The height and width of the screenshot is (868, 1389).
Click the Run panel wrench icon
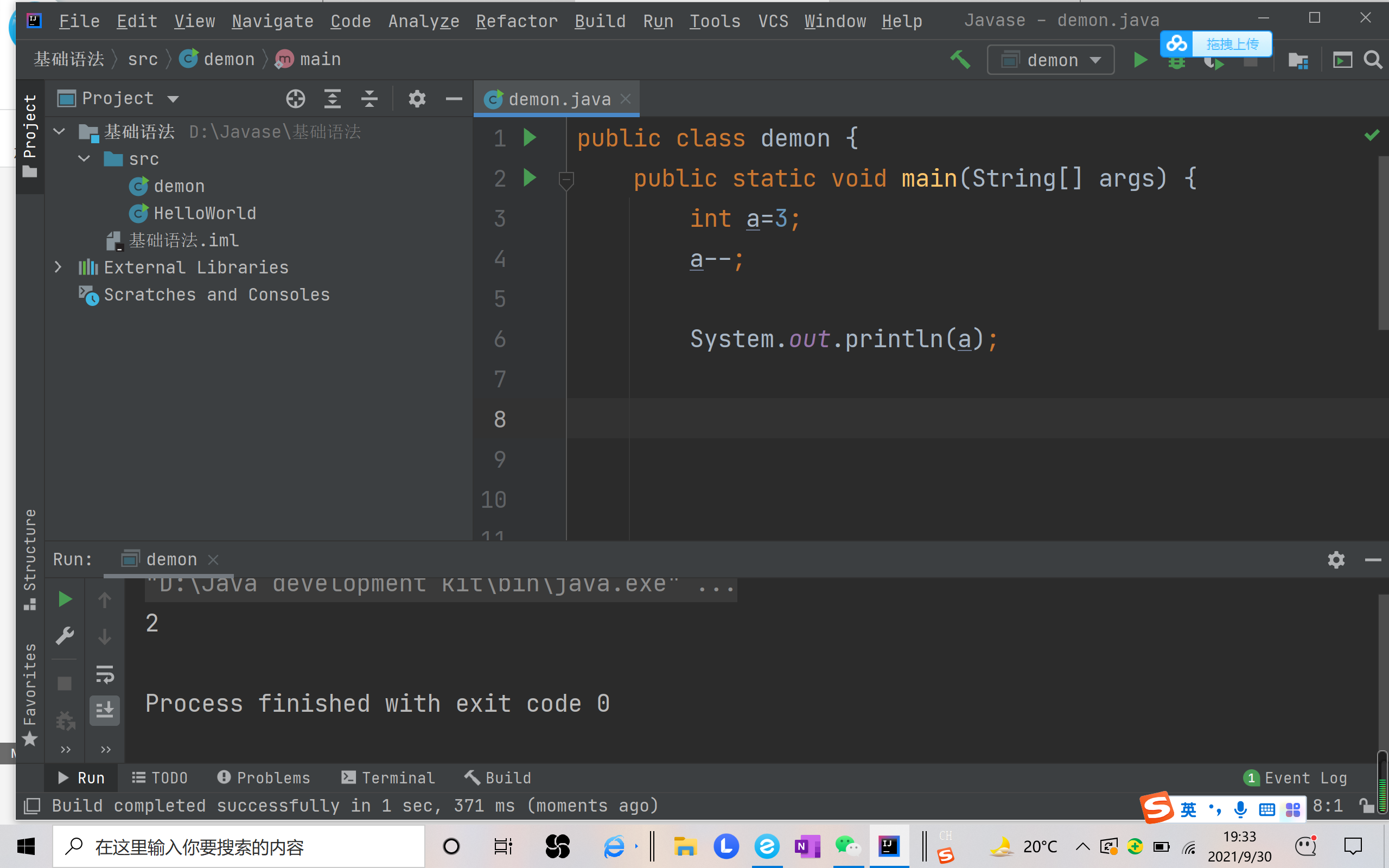pyautogui.click(x=65, y=636)
